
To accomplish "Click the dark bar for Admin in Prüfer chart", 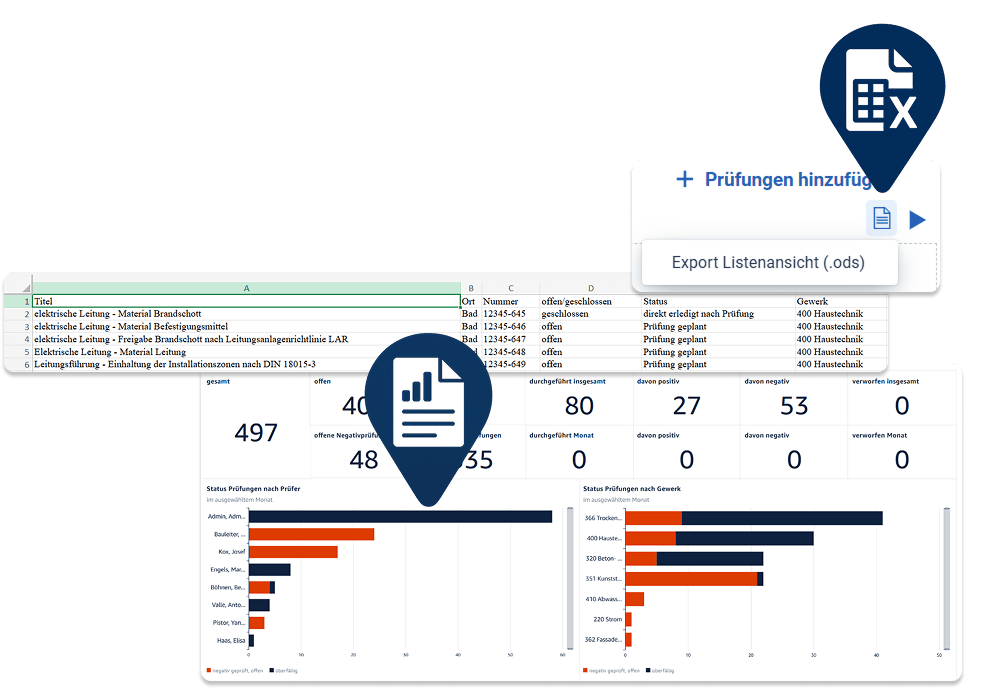I will (x=400, y=517).
